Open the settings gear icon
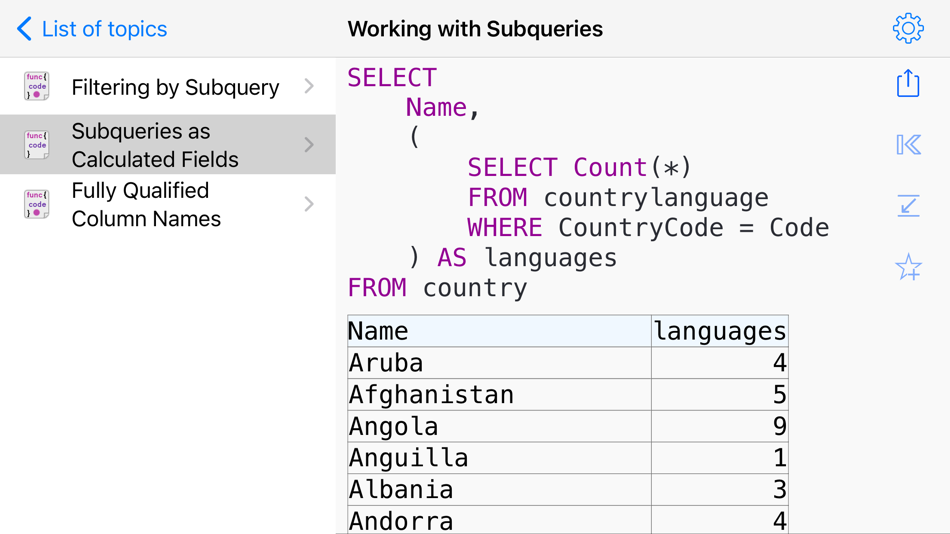The height and width of the screenshot is (534, 950). click(x=908, y=28)
